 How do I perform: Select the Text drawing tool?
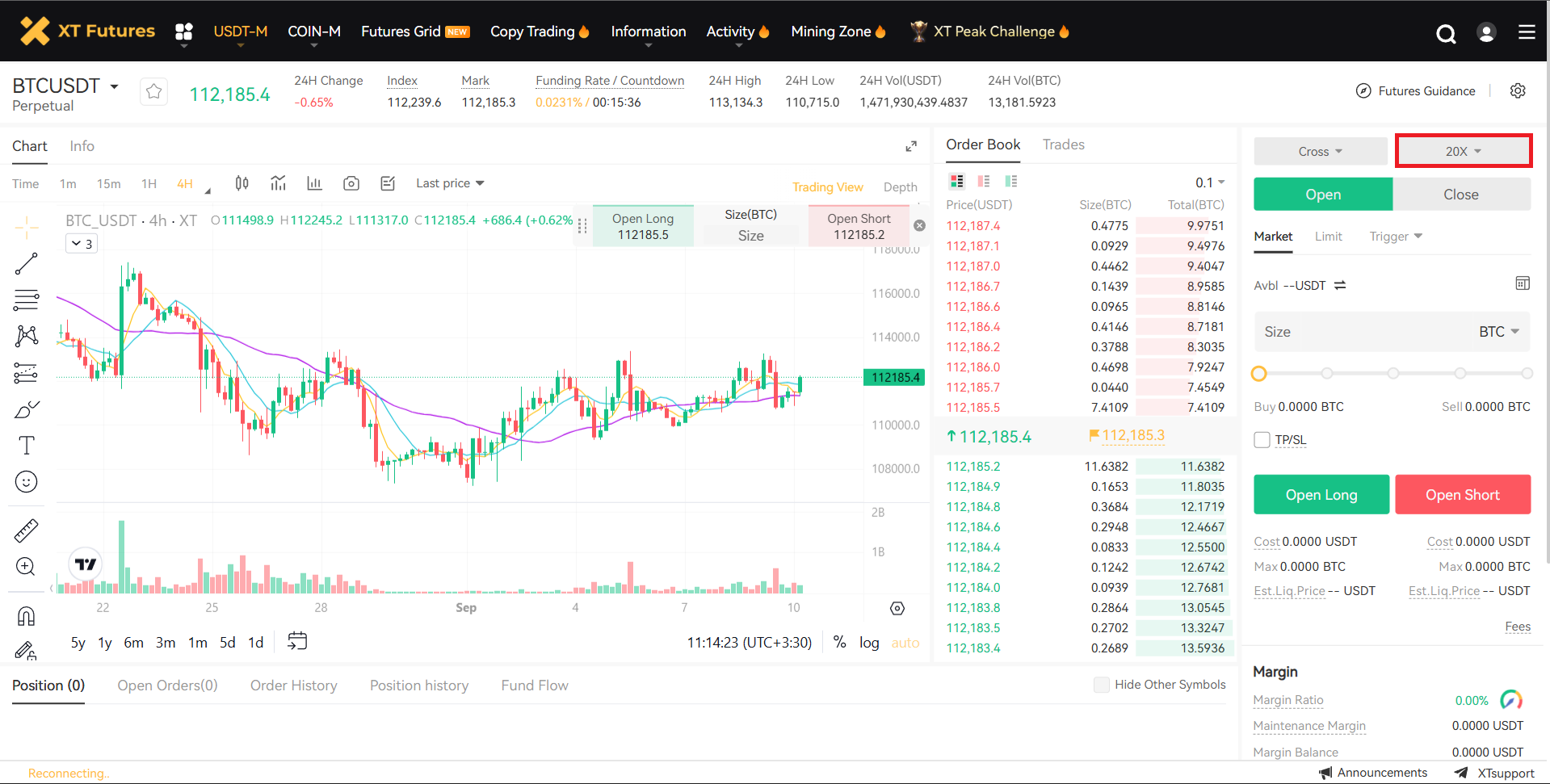point(26,446)
